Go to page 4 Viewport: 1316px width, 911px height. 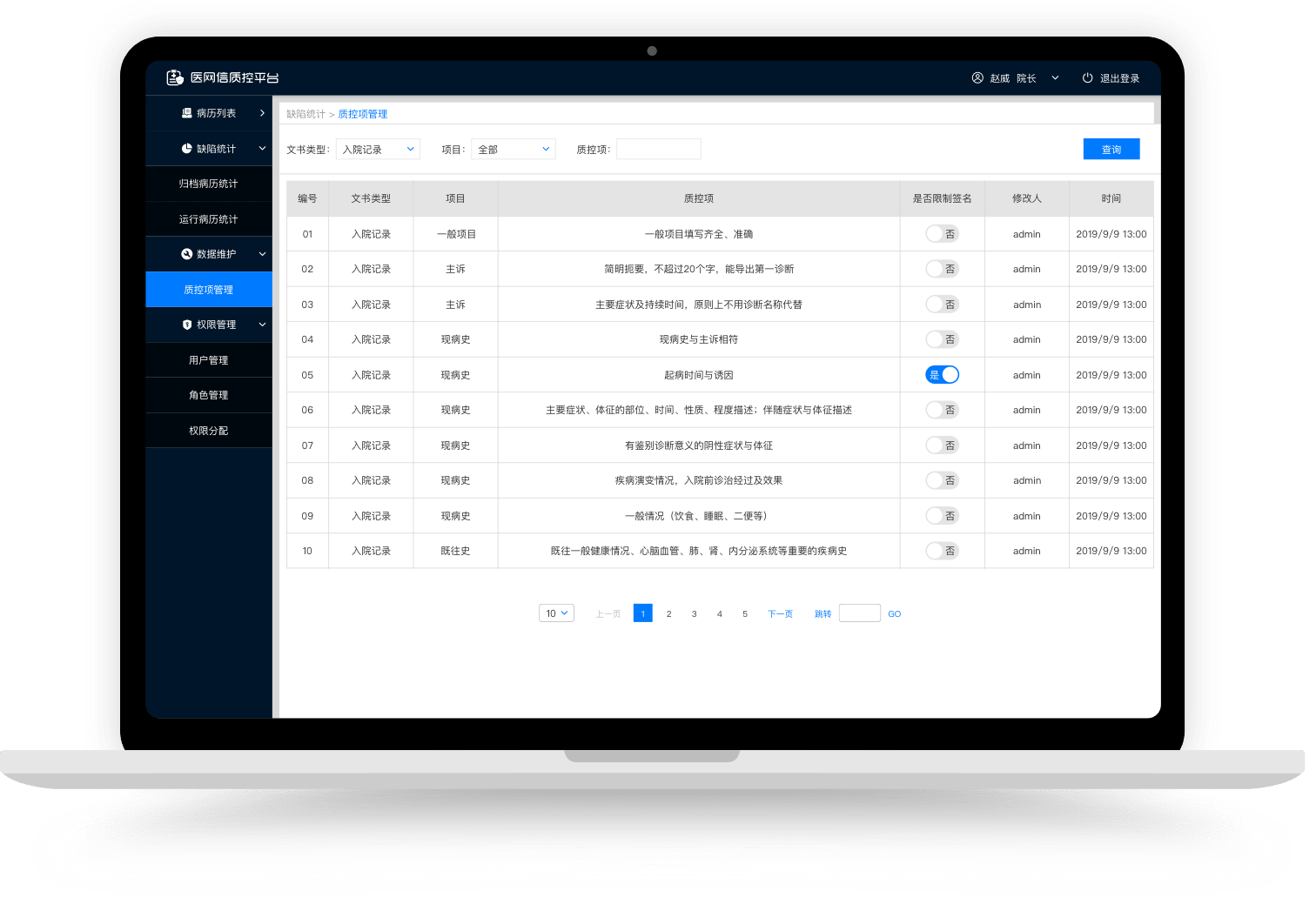coord(719,613)
